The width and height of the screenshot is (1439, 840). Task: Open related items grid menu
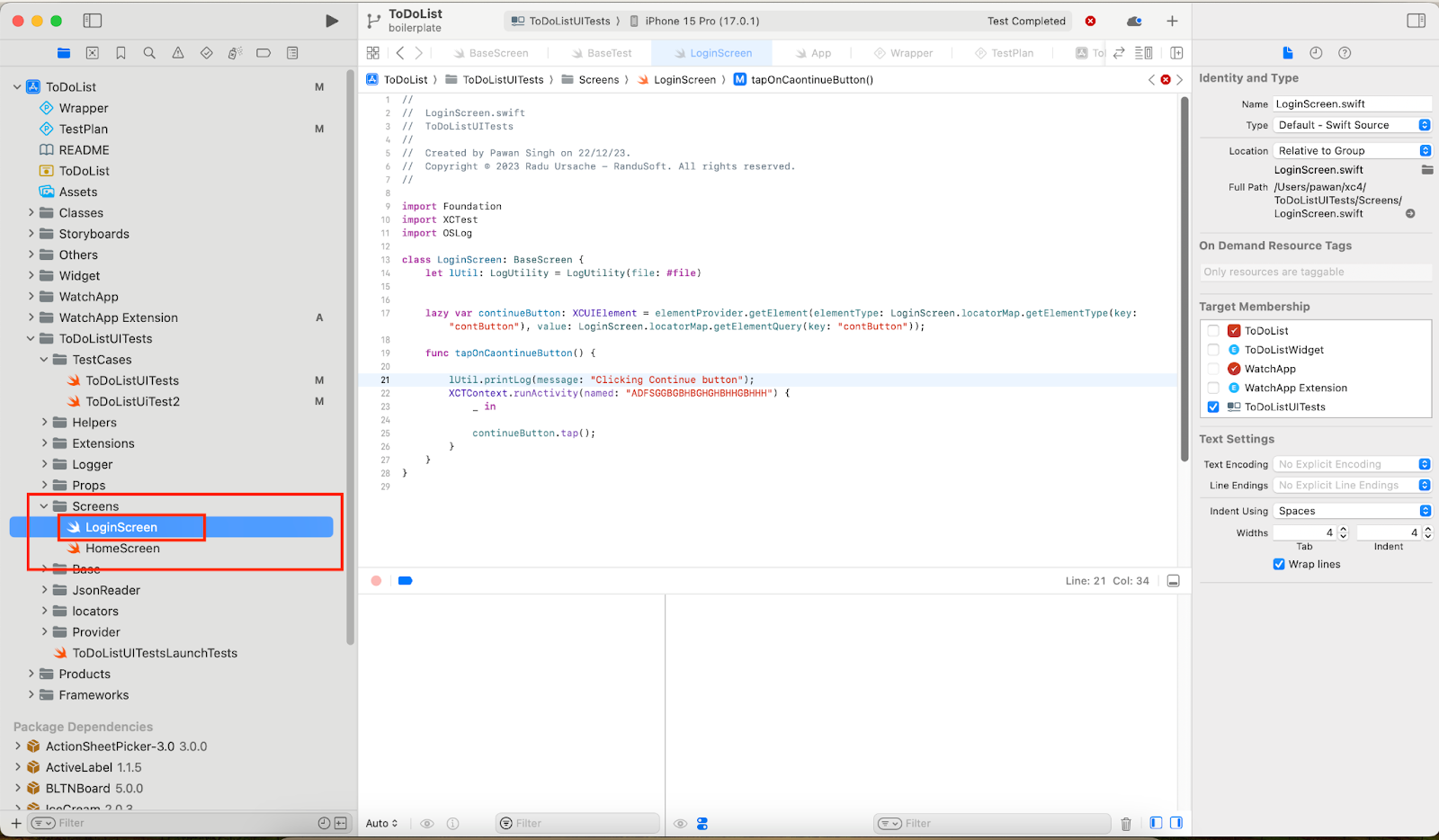point(373,53)
